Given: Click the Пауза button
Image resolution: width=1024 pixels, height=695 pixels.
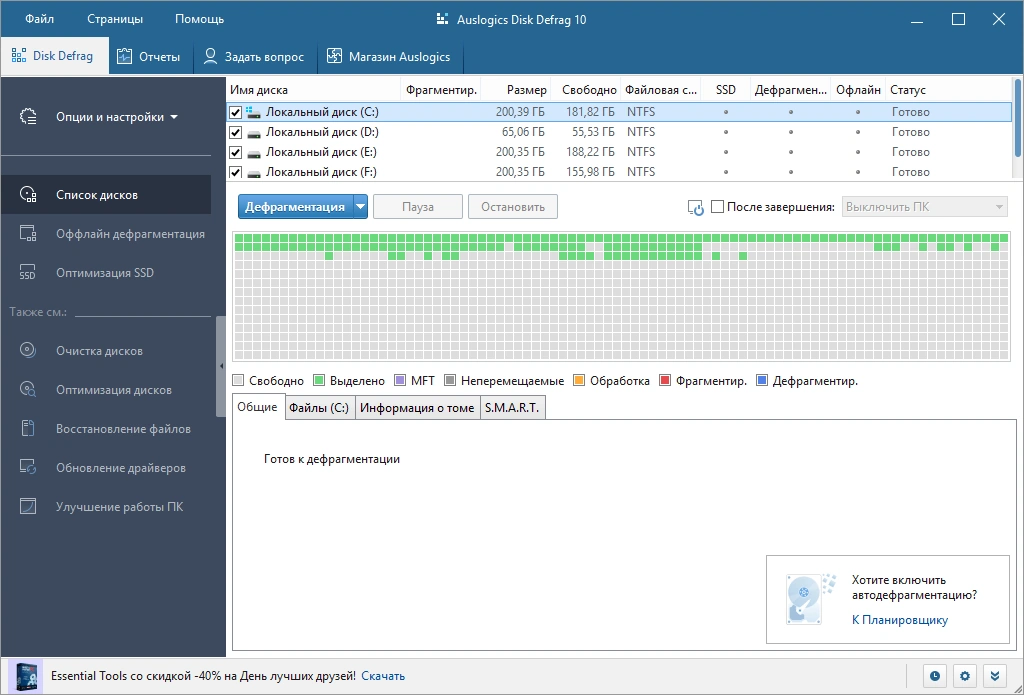Looking at the screenshot, I should 418,207.
